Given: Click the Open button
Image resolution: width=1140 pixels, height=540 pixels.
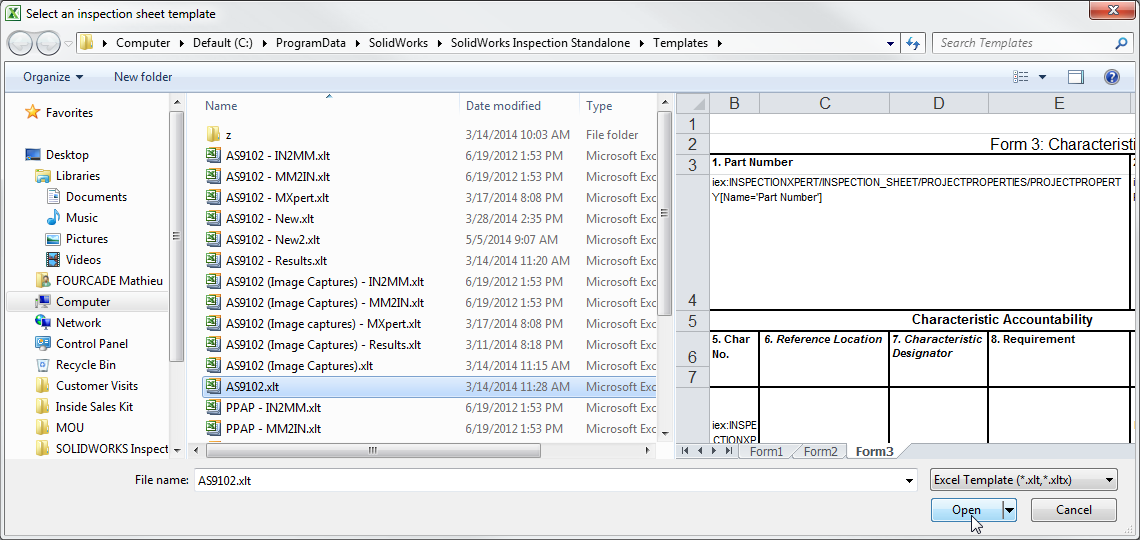Looking at the screenshot, I should [x=967, y=510].
